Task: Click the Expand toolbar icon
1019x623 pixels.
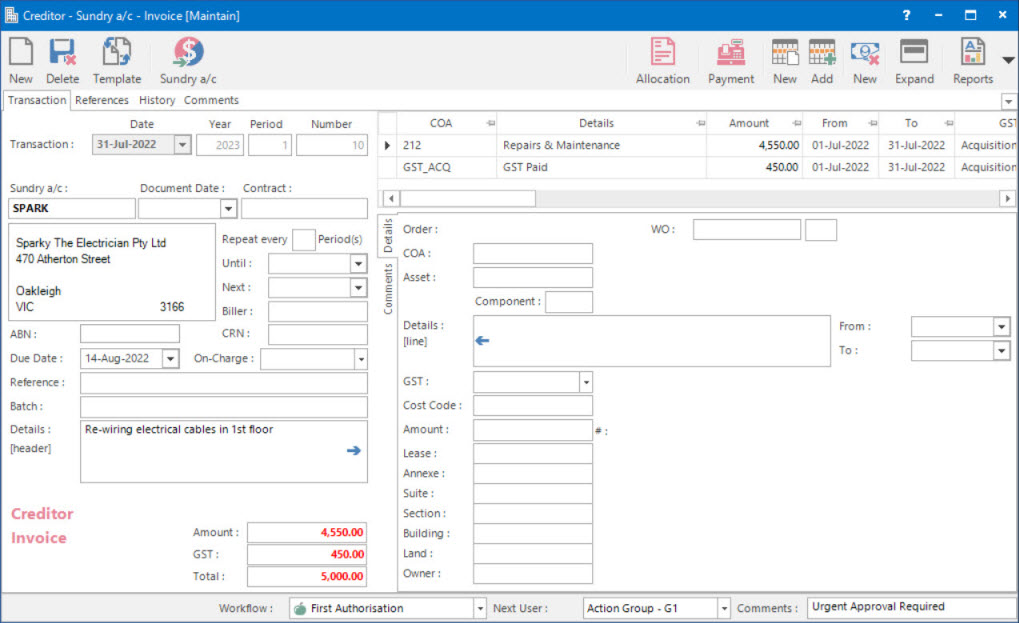Action: pyautogui.click(x=913, y=55)
